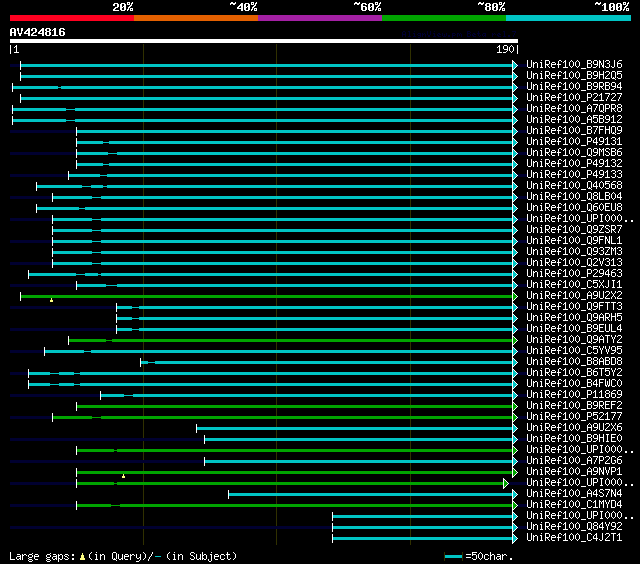Image resolution: width=640 pixels, height=564 pixels.
Task: Click the green alignment bar for UniRef100_B9REF2
Action: point(297,406)
